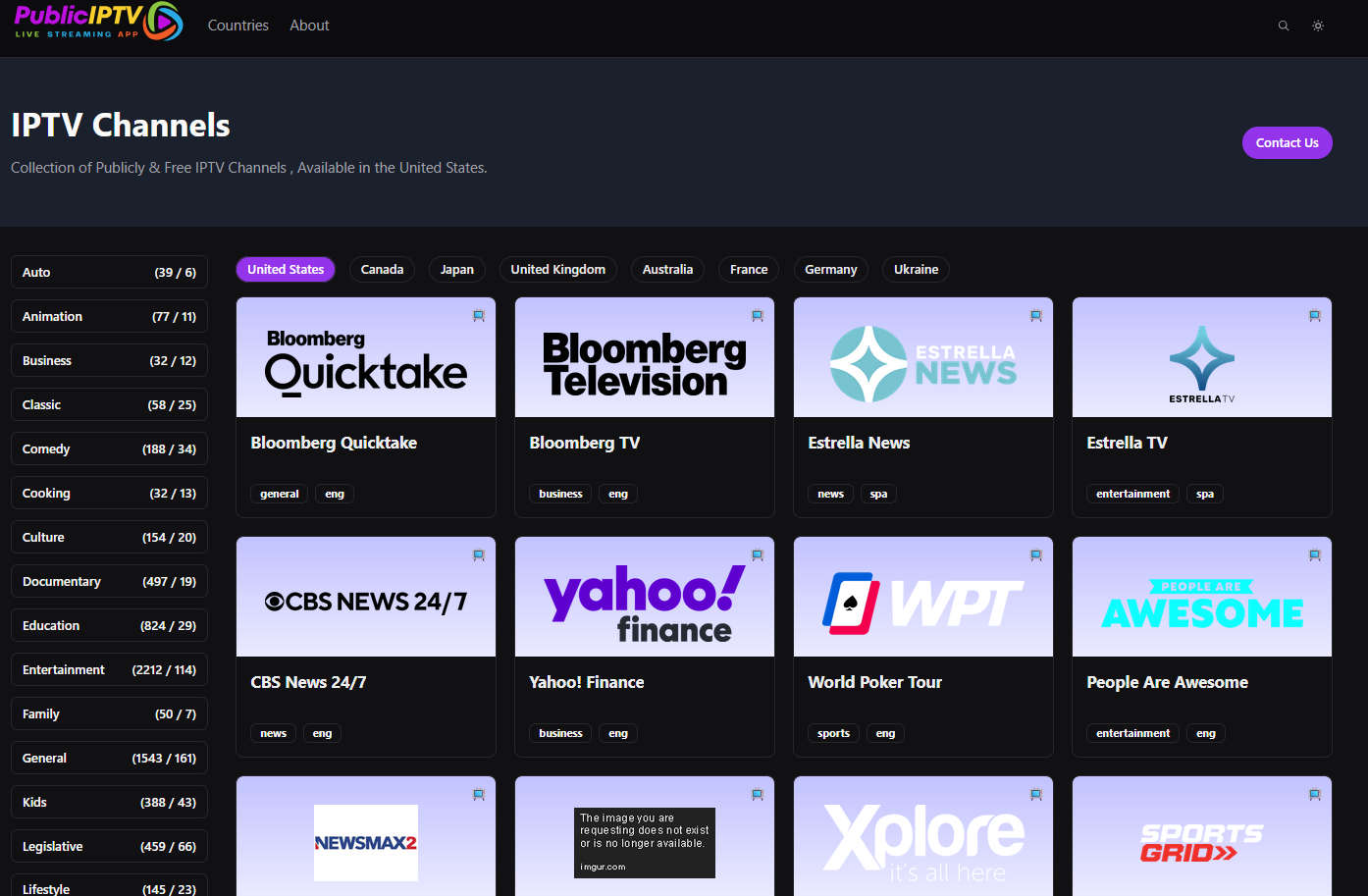Click the TV icon on Newsmax2 card

[479, 795]
